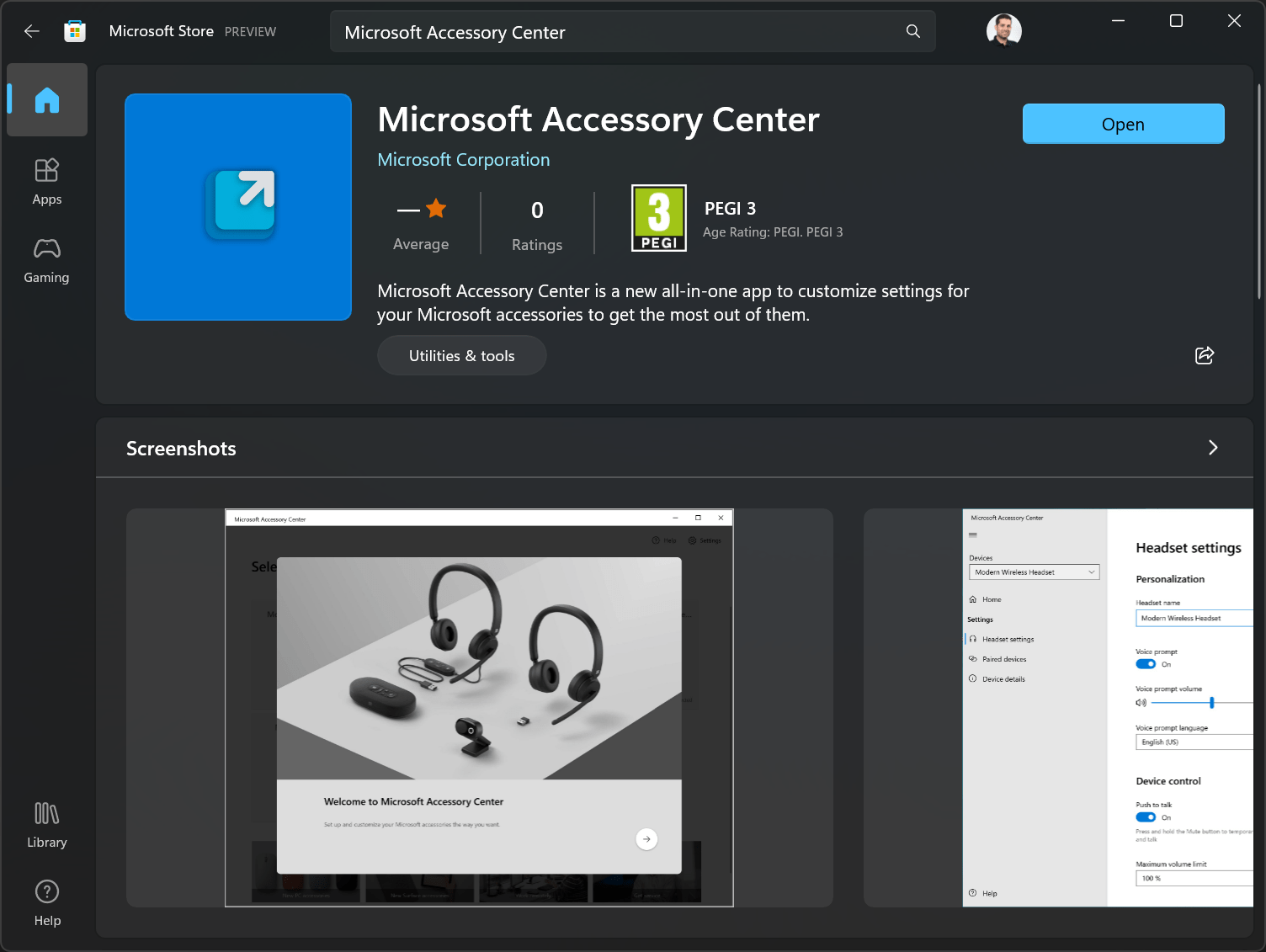The height and width of the screenshot is (952, 1266).
Task: Select Headset settings in the screenshot sidebar
Action: (1007, 639)
